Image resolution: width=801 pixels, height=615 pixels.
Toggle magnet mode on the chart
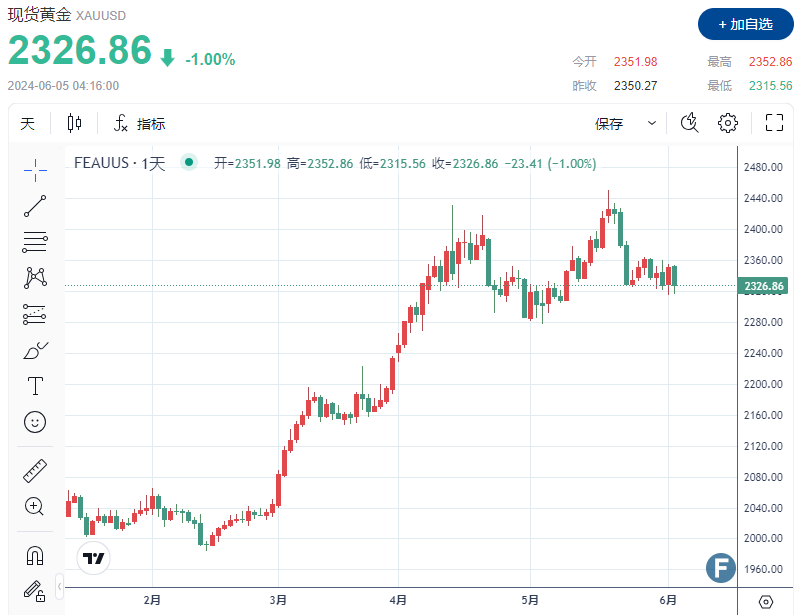coord(35,553)
